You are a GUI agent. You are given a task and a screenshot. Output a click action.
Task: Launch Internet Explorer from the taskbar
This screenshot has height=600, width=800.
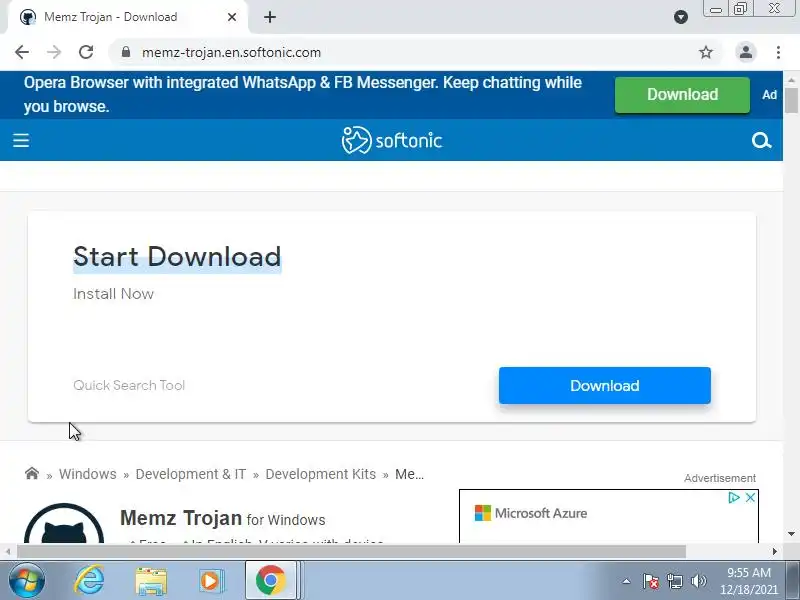[89, 581]
